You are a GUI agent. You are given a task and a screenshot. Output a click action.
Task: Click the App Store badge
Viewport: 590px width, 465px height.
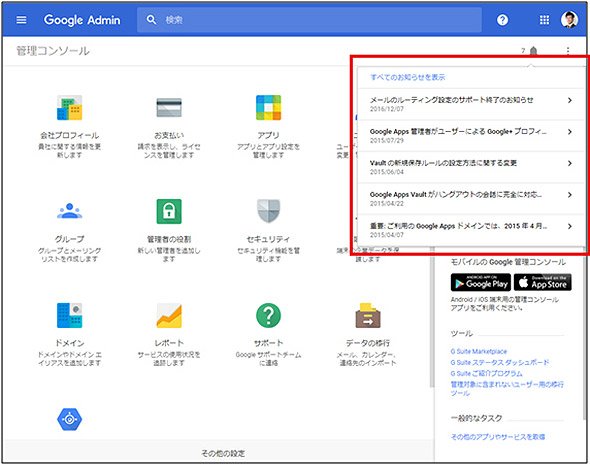pyautogui.click(x=543, y=283)
